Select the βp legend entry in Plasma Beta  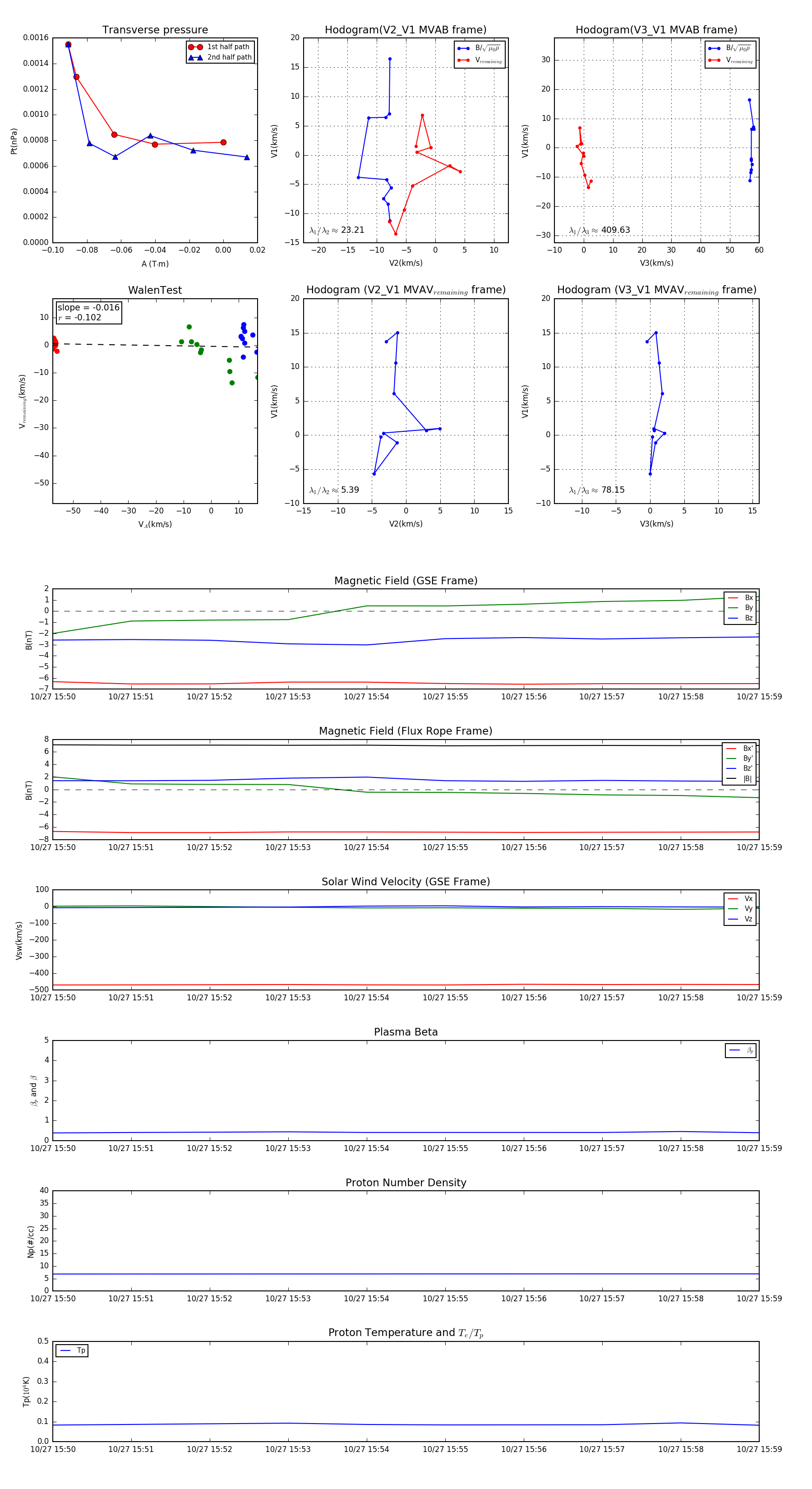tap(741, 1050)
